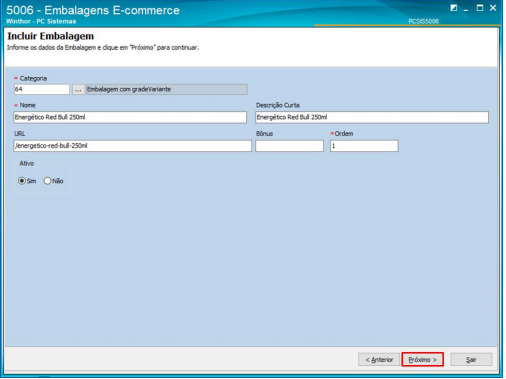Viewport: 506px width, 379px height.
Task: Click the Próximo button
Action: tap(422, 360)
